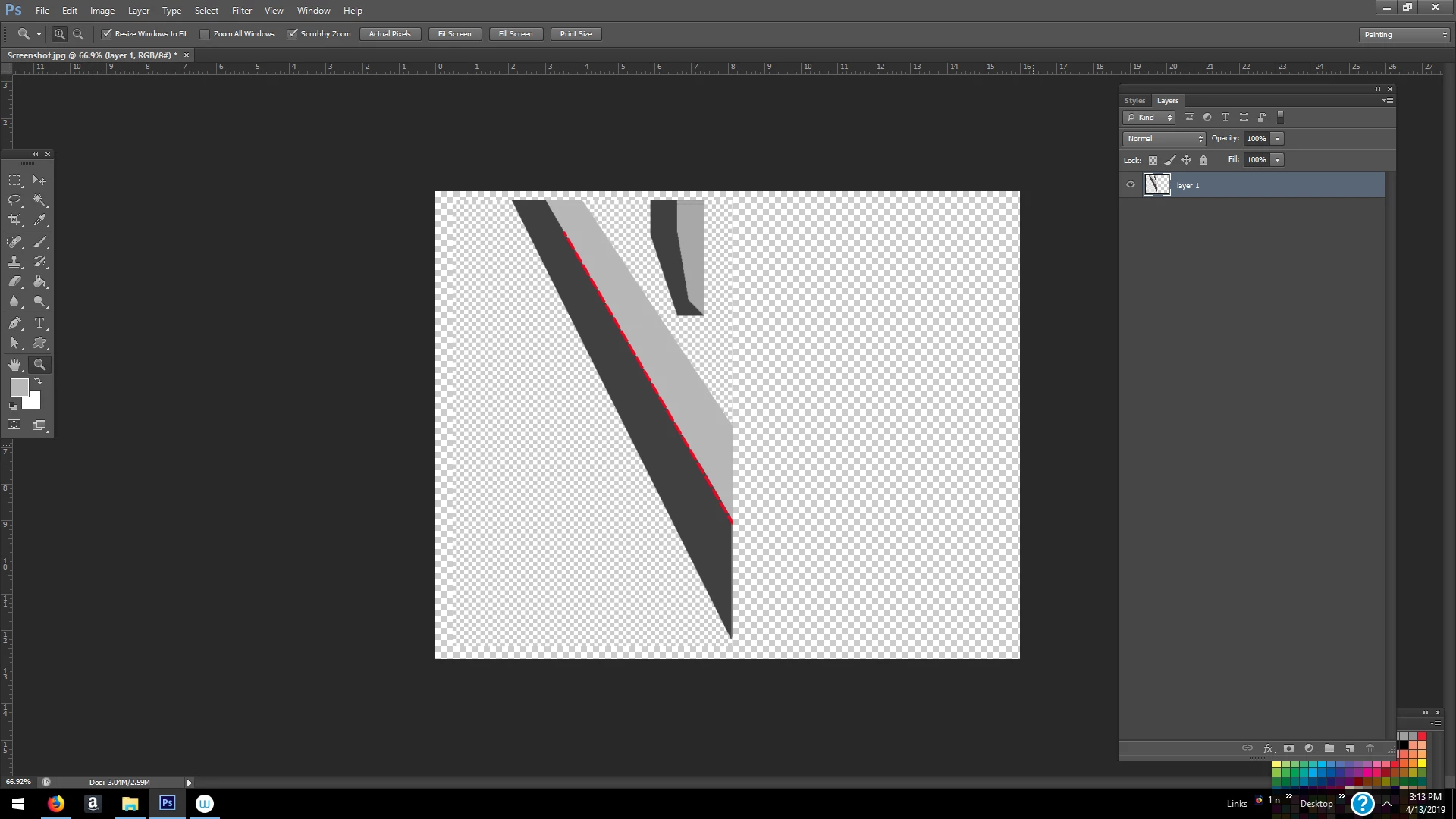The image size is (1456, 819).
Task: Toggle Resize Windows to Fit checkbox
Action: [107, 34]
